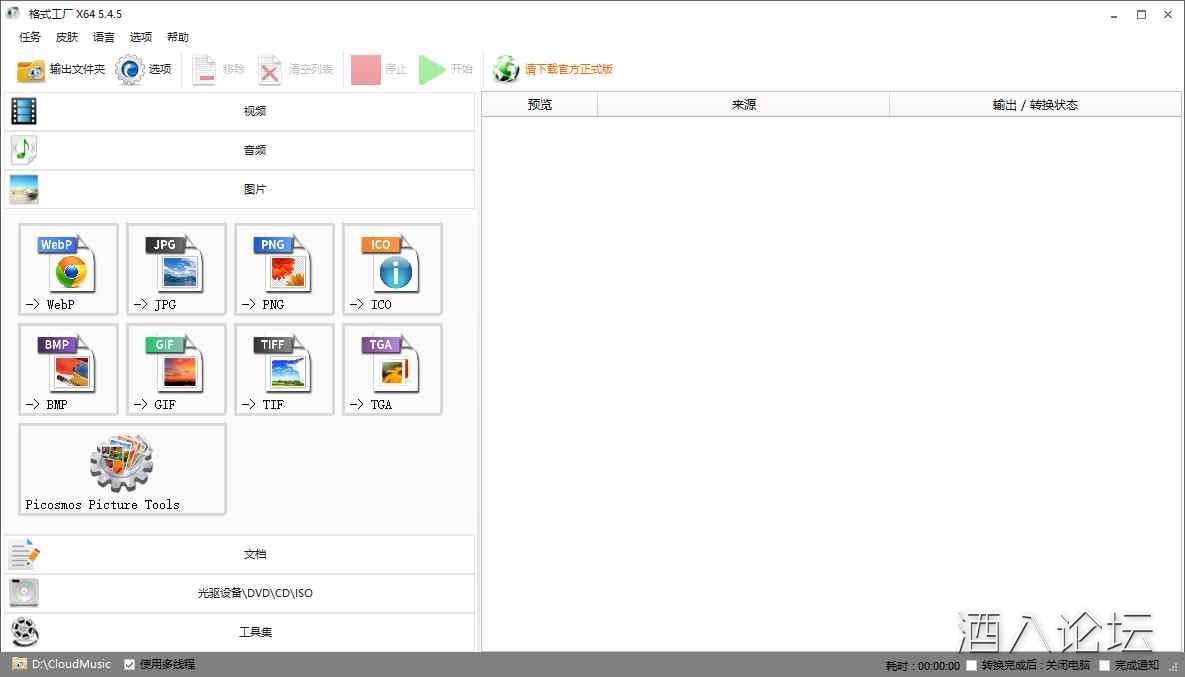Open the 帮助 help menu
The height and width of the screenshot is (677, 1185).
coord(178,37)
